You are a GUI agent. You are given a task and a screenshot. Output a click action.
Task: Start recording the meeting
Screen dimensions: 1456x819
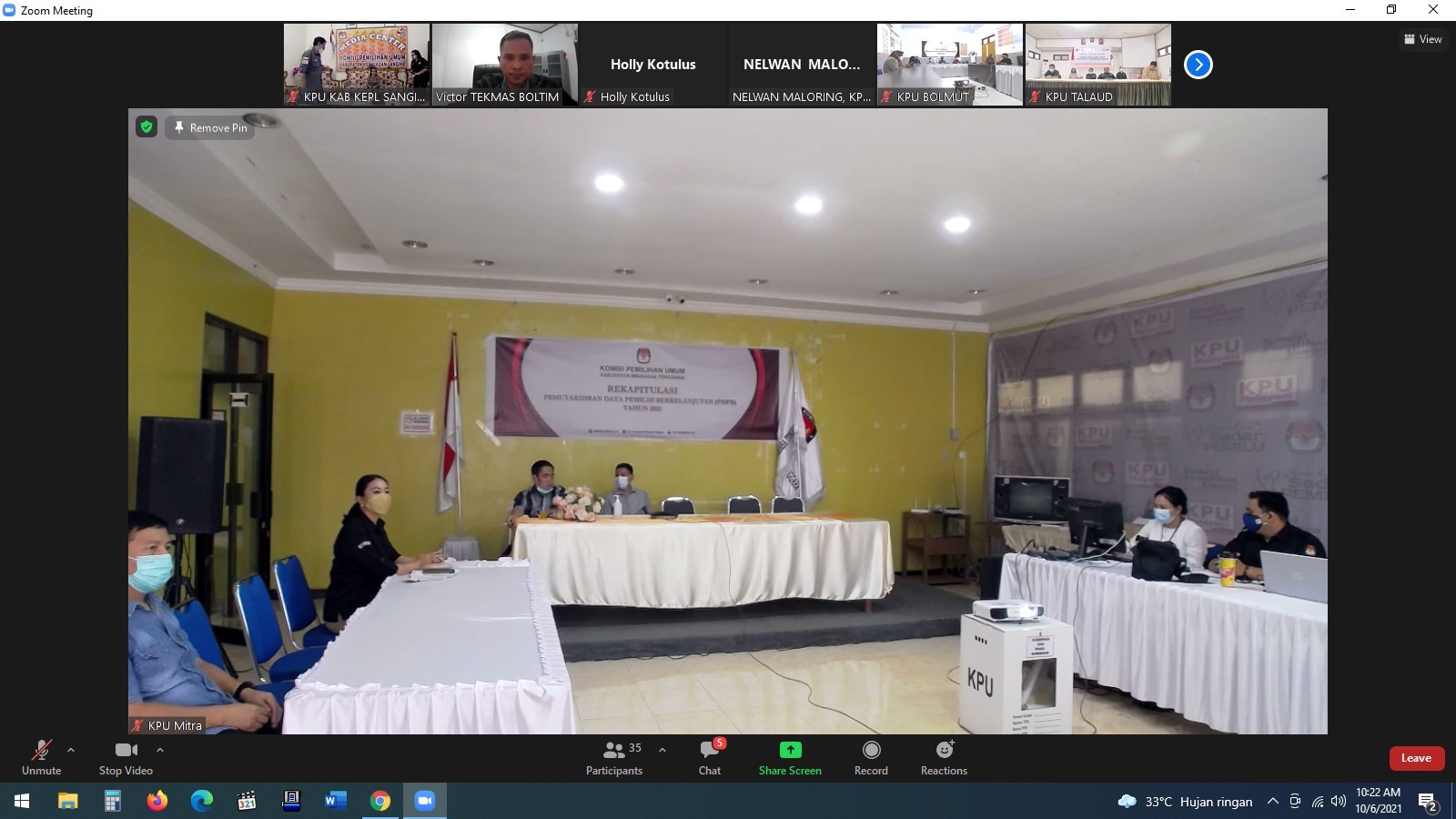pyautogui.click(x=871, y=757)
